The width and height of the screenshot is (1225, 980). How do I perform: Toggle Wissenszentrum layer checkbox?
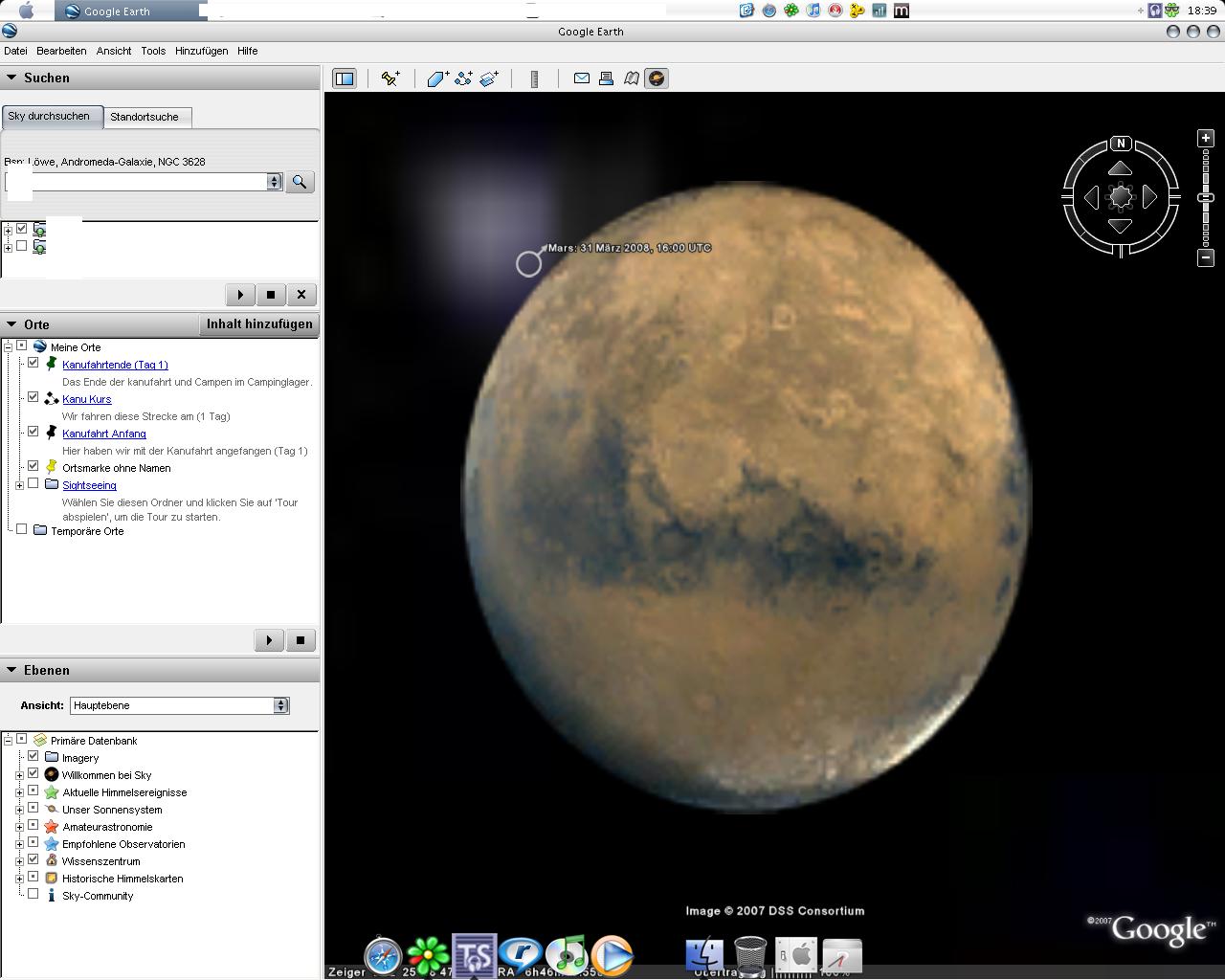click(x=33, y=860)
